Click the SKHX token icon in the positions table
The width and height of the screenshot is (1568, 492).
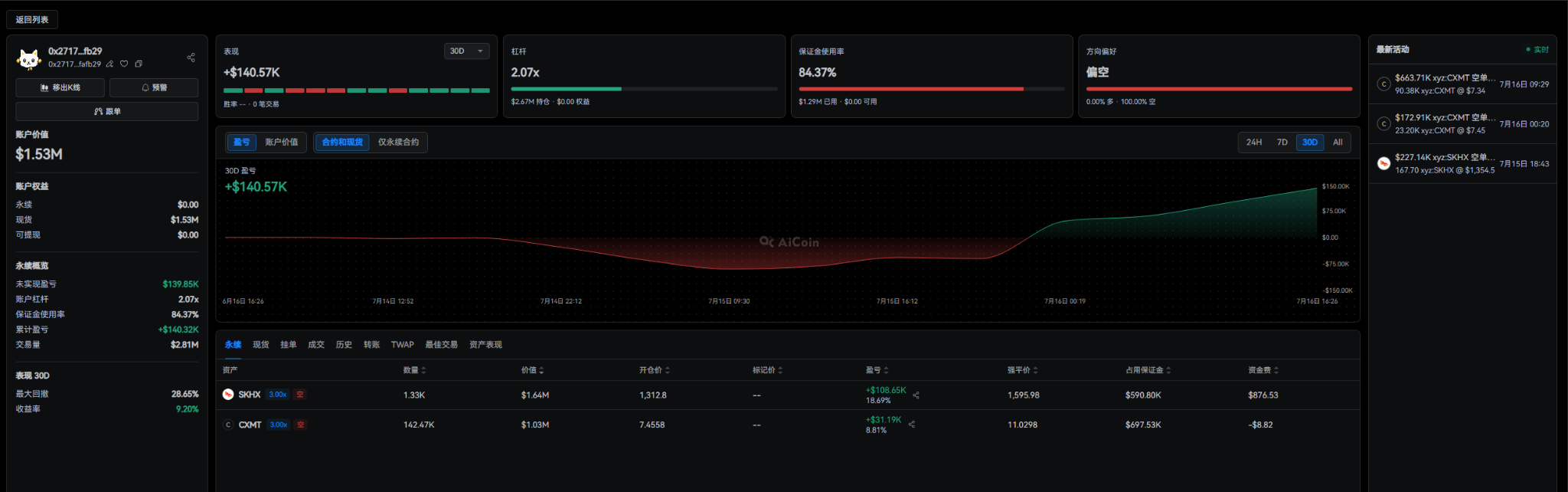point(228,395)
